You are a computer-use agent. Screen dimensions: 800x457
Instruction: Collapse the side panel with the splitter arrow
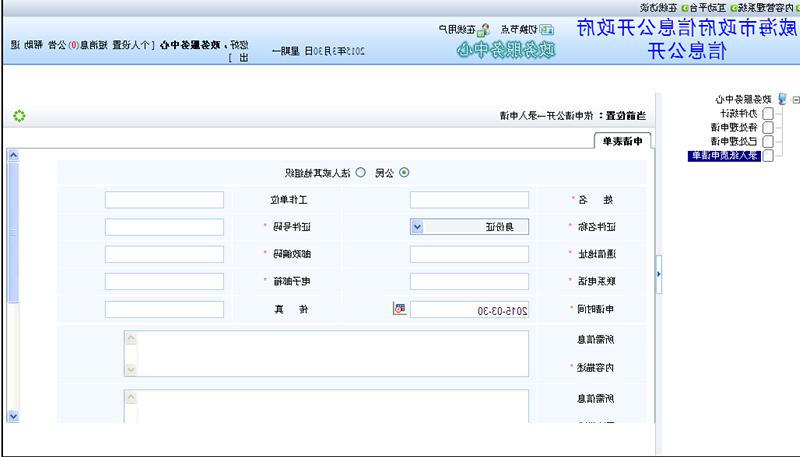click(659, 274)
